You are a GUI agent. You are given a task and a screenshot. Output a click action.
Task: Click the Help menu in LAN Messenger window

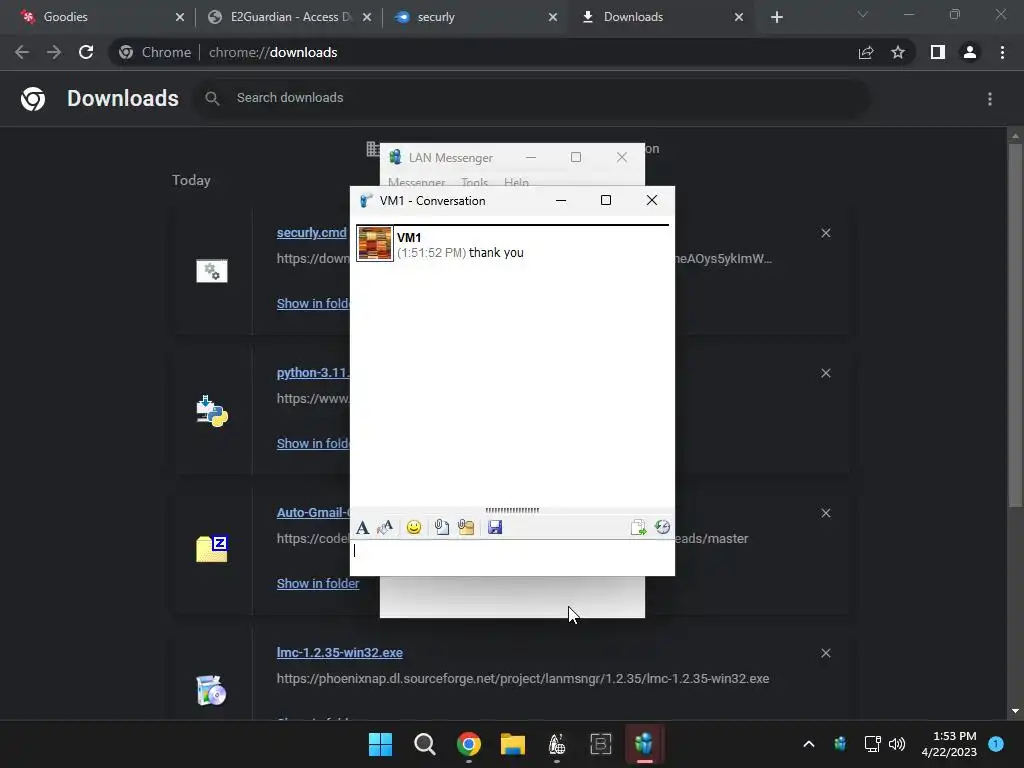[x=516, y=182]
